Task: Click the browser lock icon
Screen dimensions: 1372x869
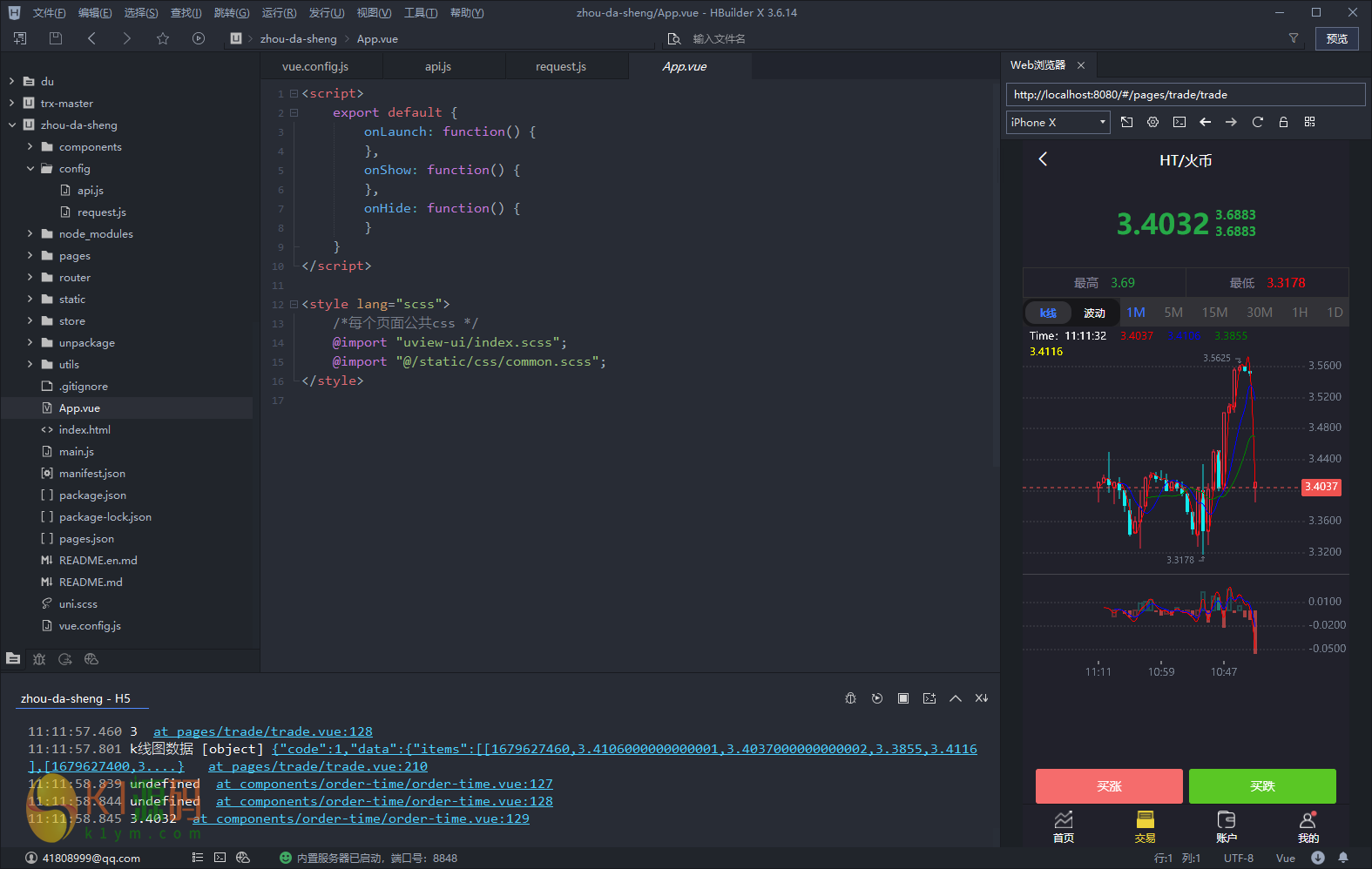Action: (x=1283, y=122)
